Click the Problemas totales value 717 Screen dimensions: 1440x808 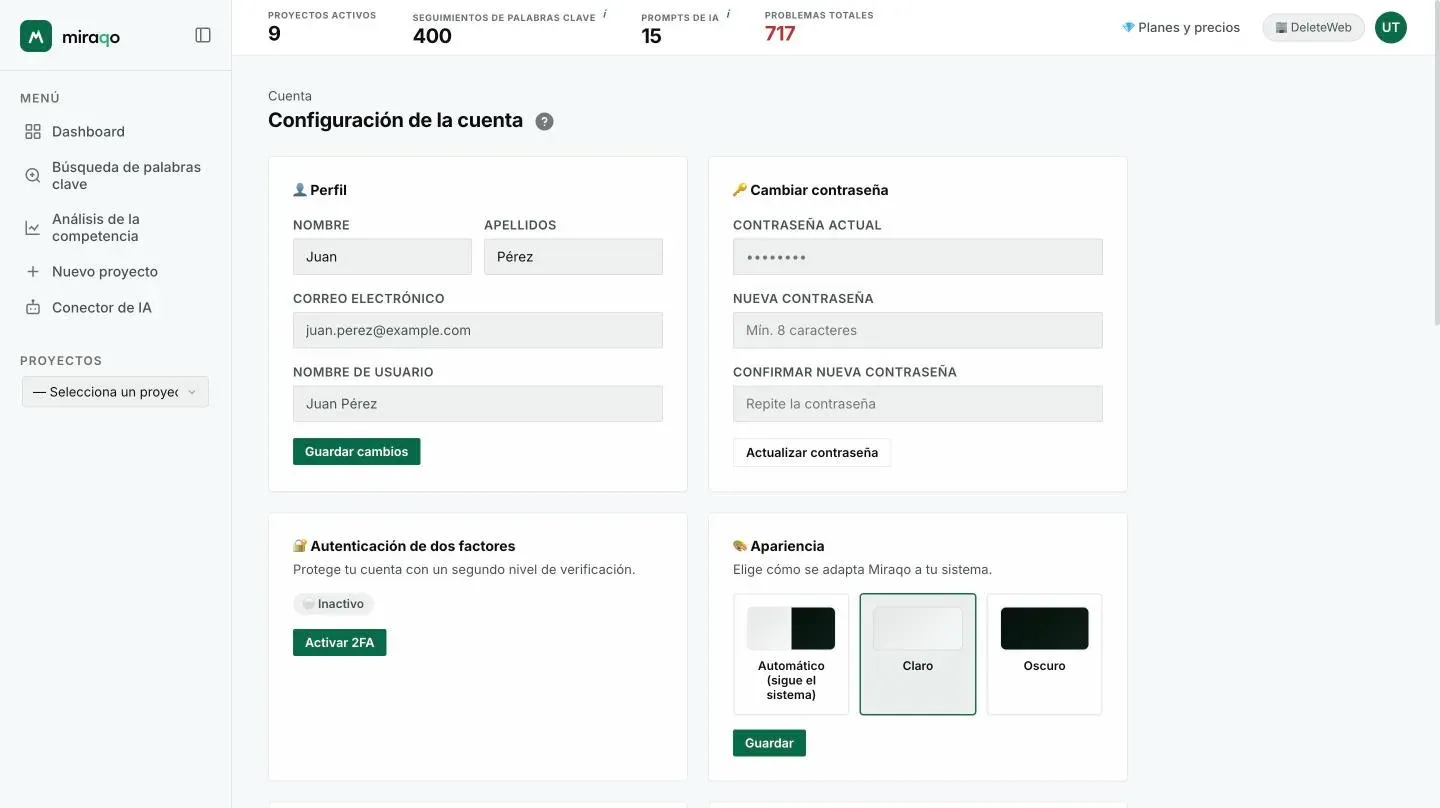[x=780, y=34]
